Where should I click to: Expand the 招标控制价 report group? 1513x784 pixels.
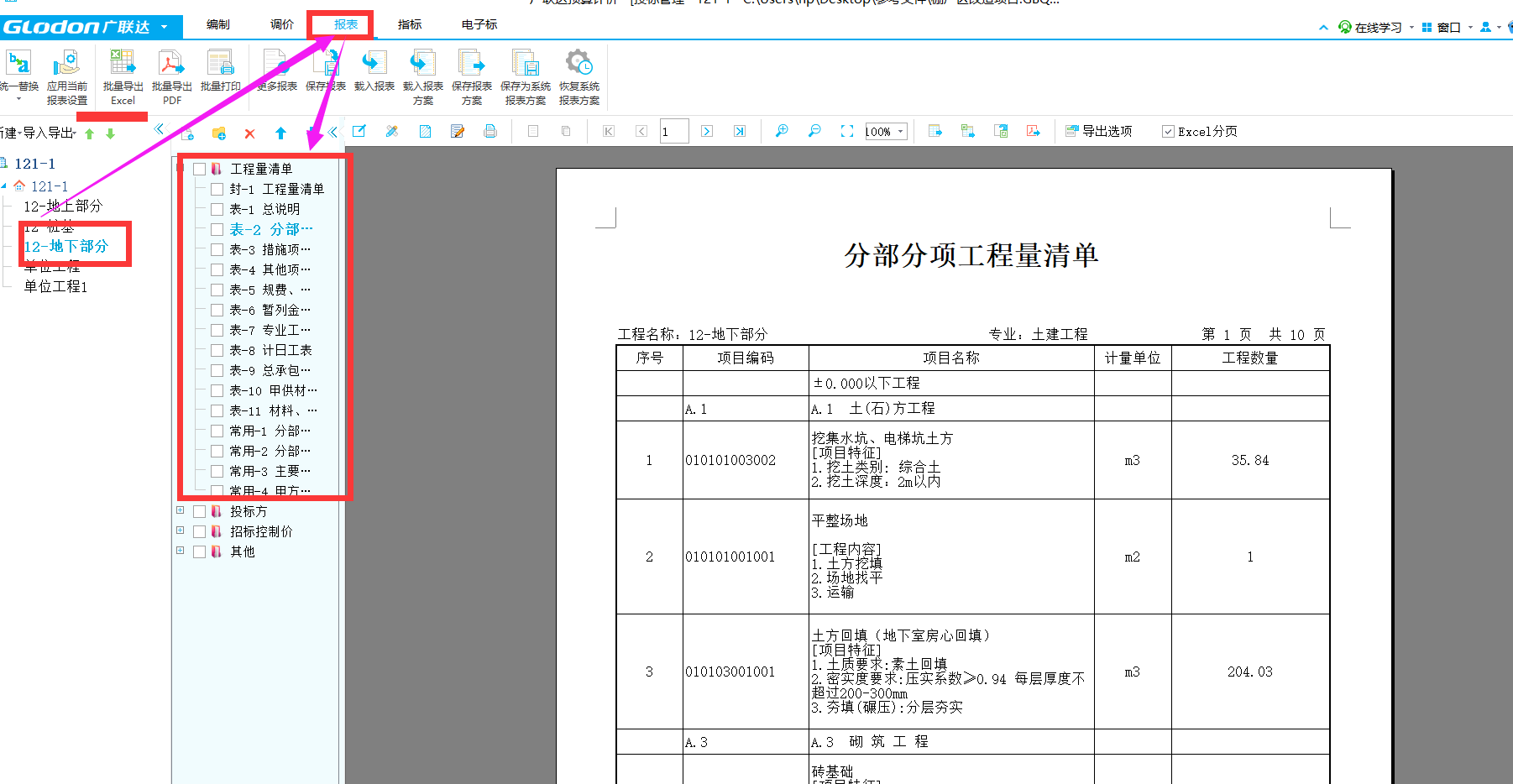180,531
